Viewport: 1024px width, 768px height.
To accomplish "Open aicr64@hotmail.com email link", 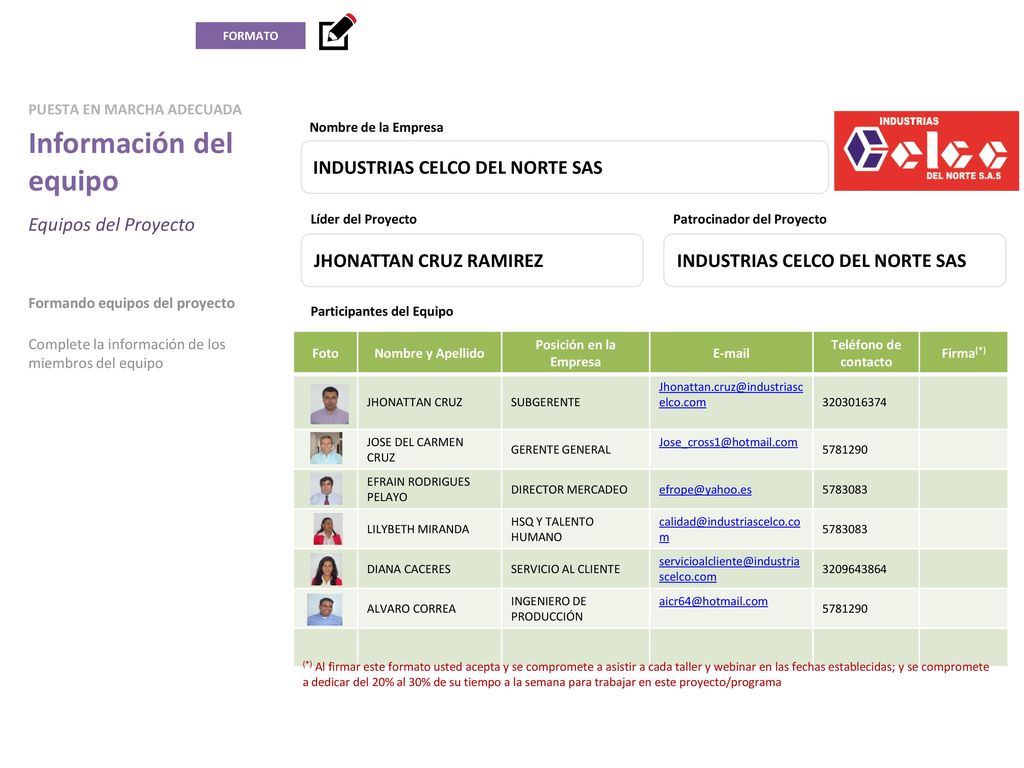I will tap(713, 601).
